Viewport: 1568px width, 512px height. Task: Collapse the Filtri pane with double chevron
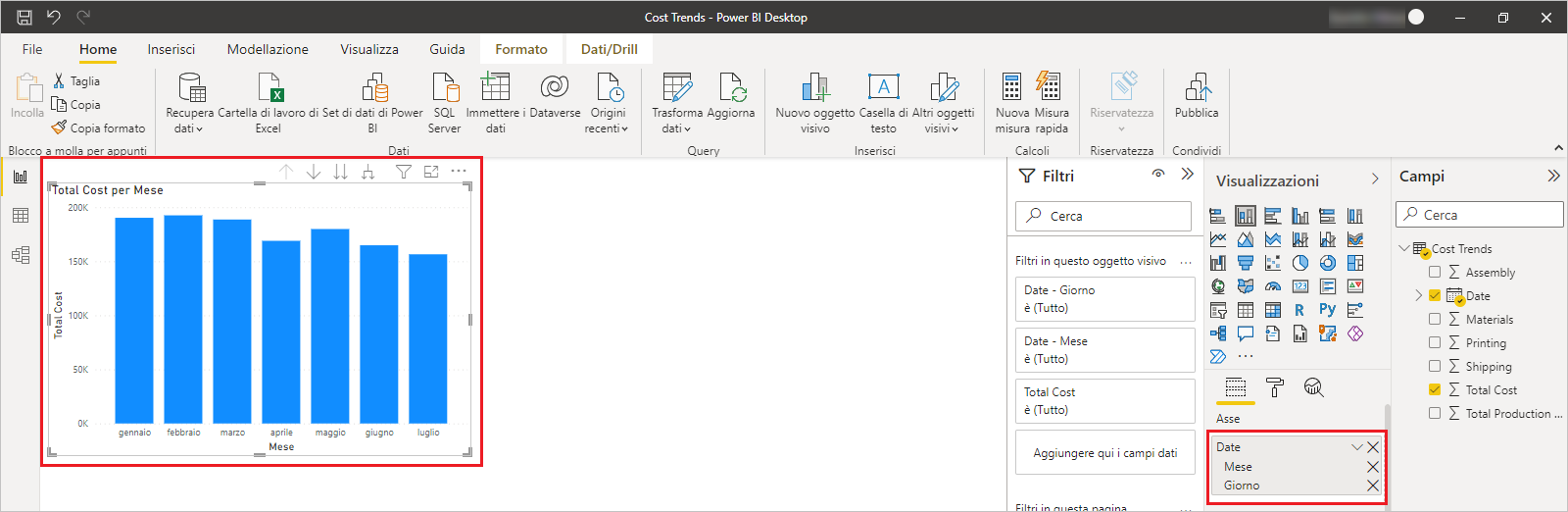coord(1187,174)
